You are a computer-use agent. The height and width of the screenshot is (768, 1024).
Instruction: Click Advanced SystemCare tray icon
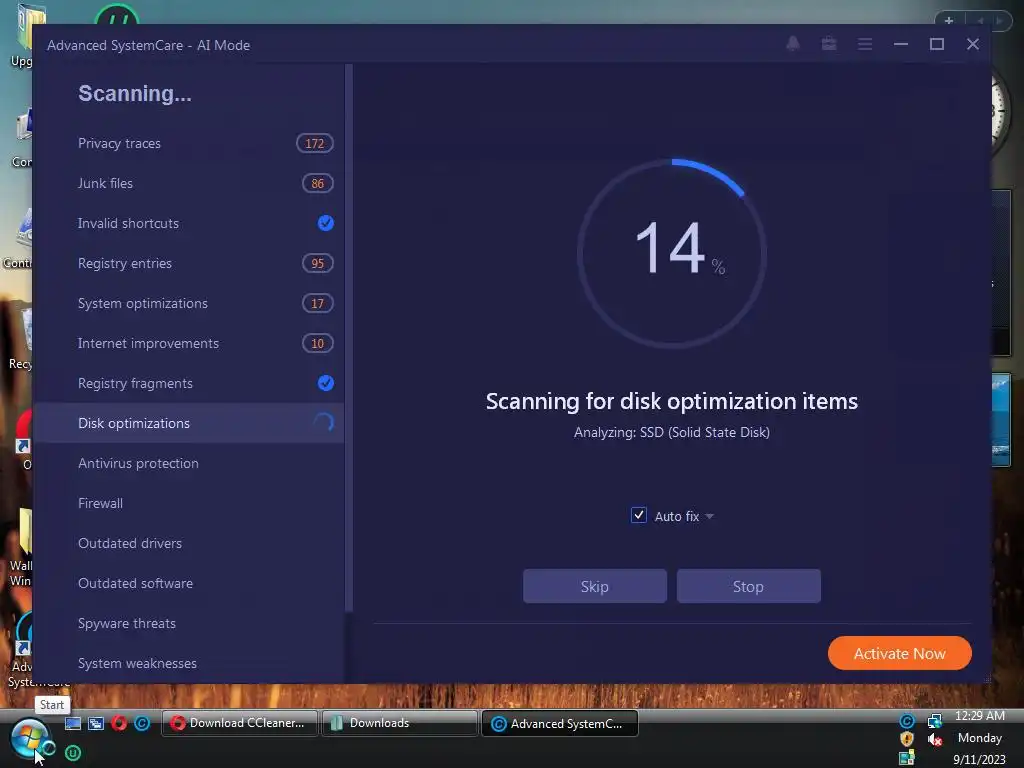coord(906,721)
